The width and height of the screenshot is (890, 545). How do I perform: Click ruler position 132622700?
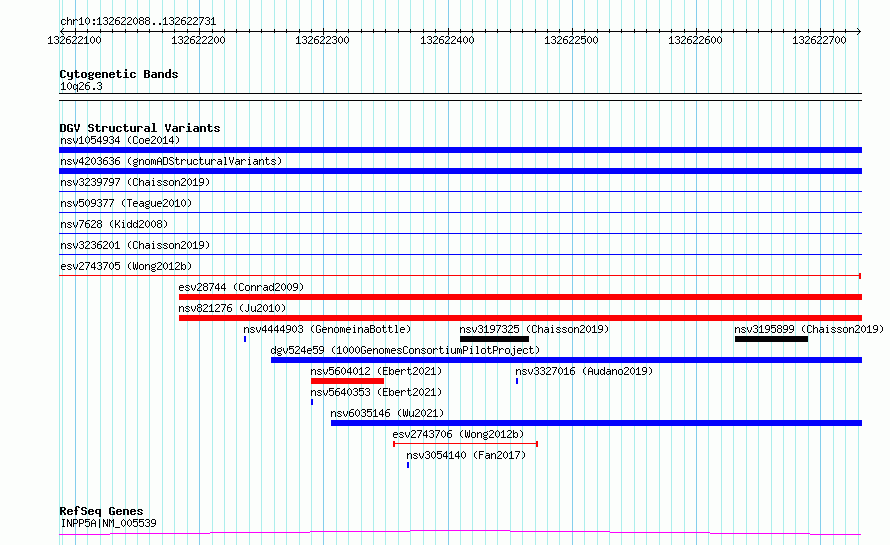click(819, 40)
